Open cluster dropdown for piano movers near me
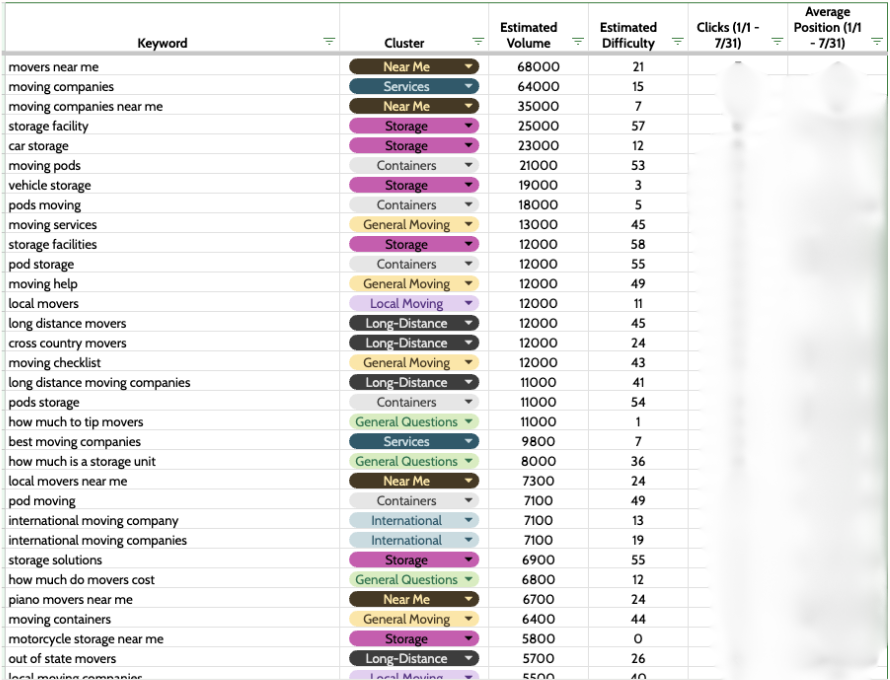Screen dimensions: 890x680 tap(468, 599)
